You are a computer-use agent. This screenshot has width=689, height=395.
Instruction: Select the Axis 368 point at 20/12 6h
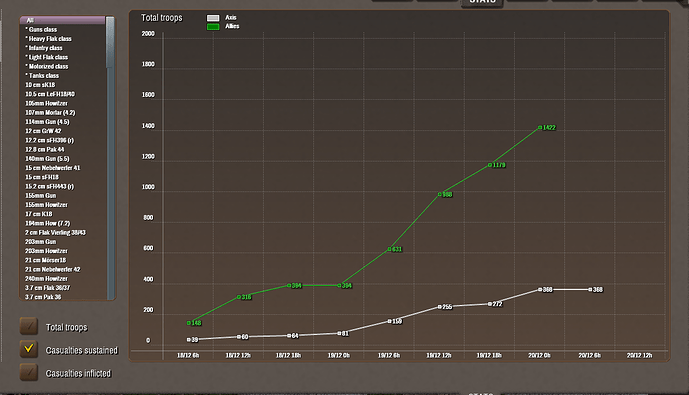pyautogui.click(x=590, y=290)
